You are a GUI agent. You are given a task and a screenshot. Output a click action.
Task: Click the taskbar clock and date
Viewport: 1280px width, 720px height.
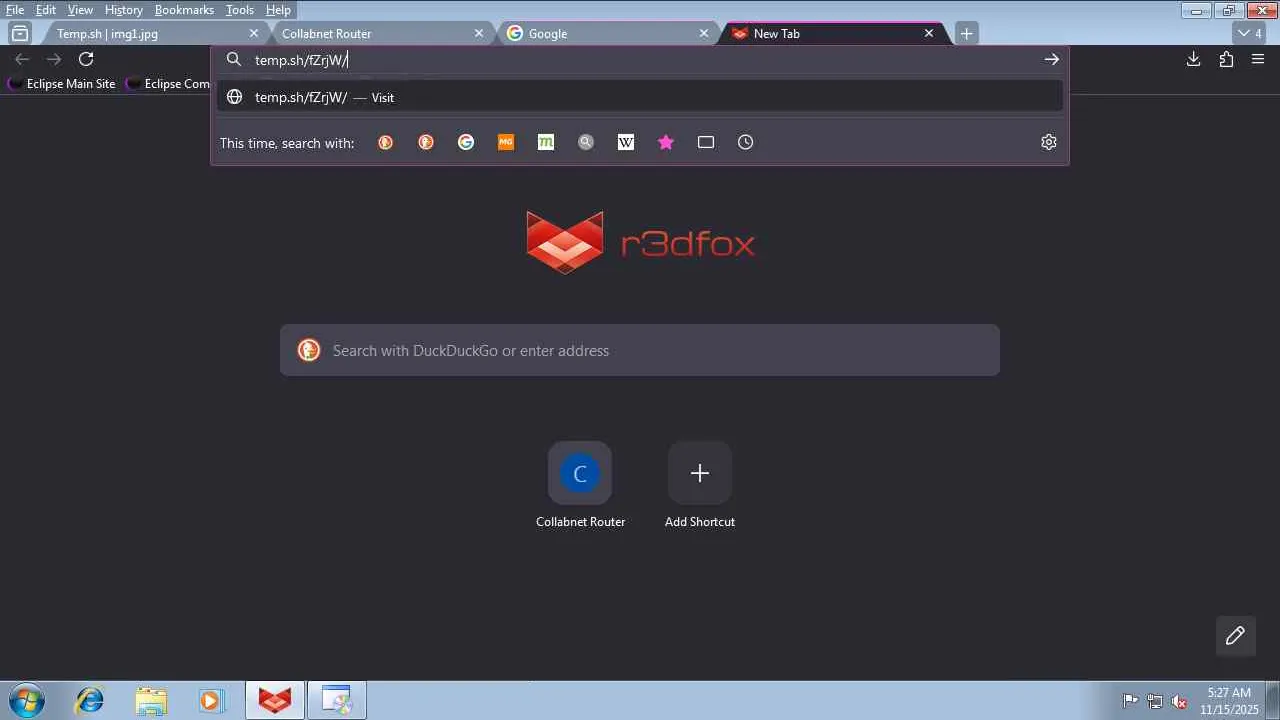pyautogui.click(x=1229, y=700)
